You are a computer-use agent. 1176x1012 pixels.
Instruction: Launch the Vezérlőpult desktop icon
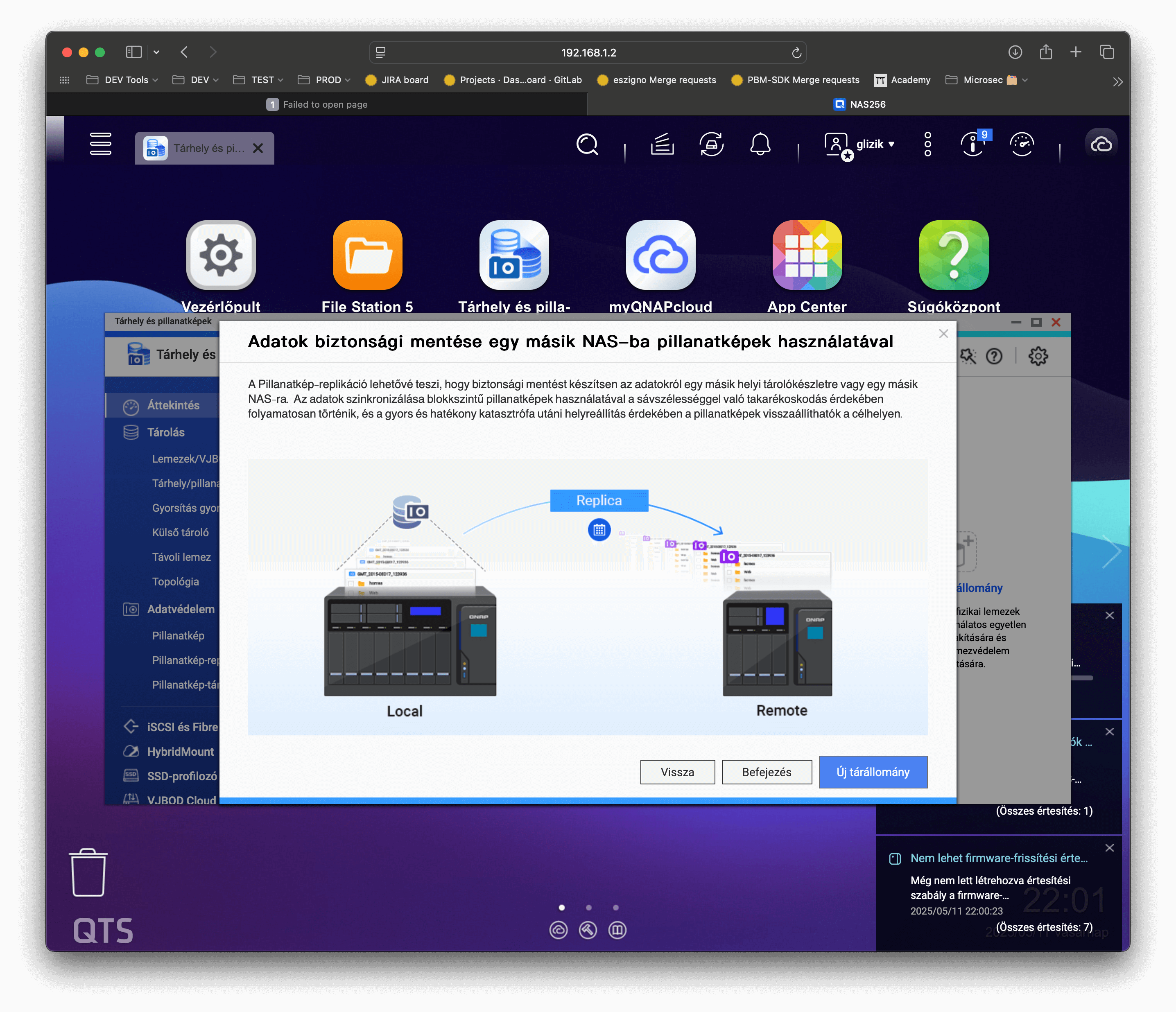(221, 255)
